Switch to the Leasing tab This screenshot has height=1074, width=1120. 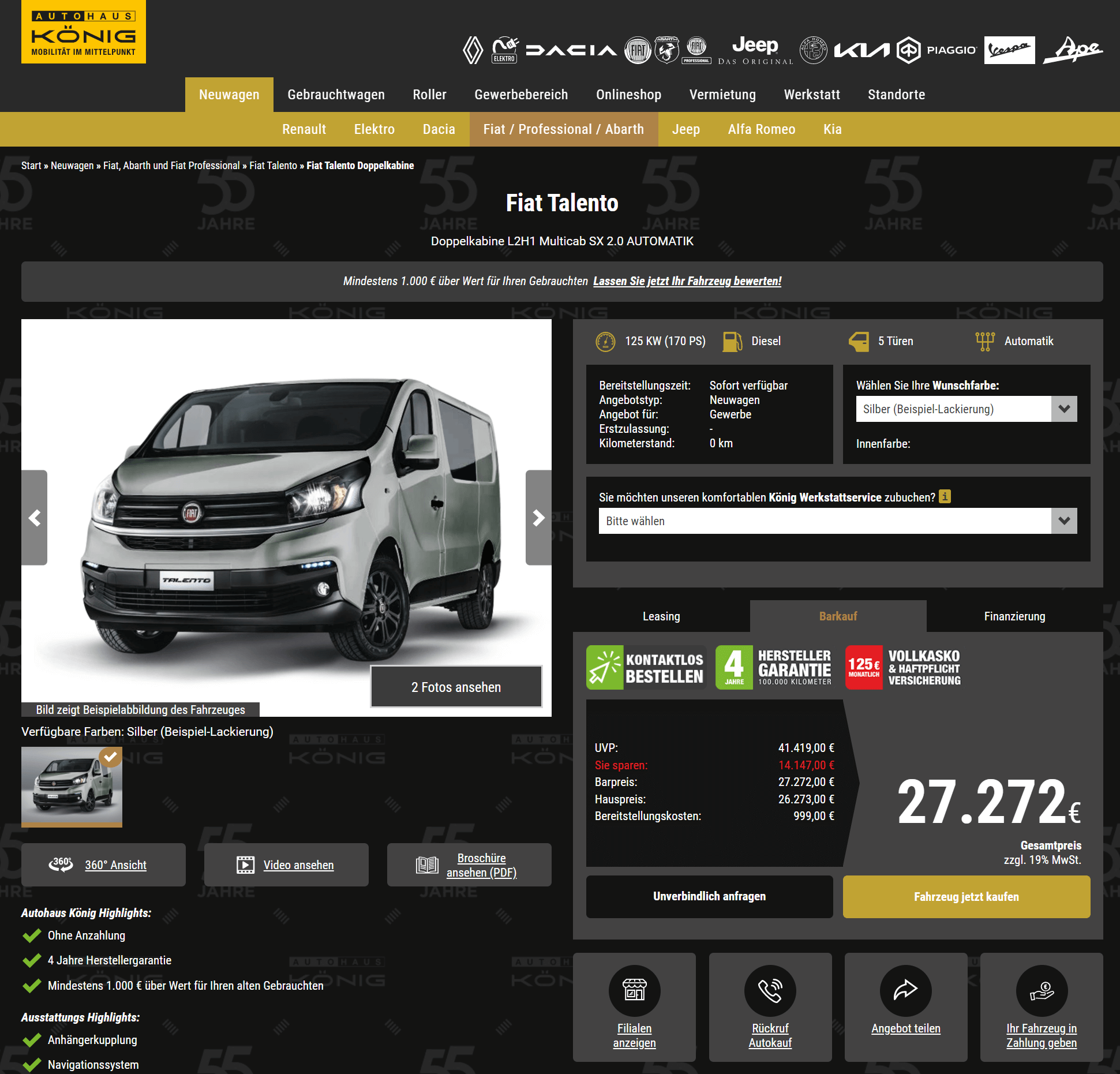661,616
